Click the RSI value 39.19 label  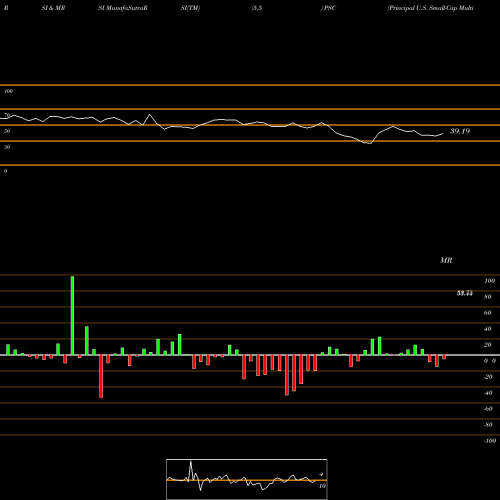coord(460,131)
